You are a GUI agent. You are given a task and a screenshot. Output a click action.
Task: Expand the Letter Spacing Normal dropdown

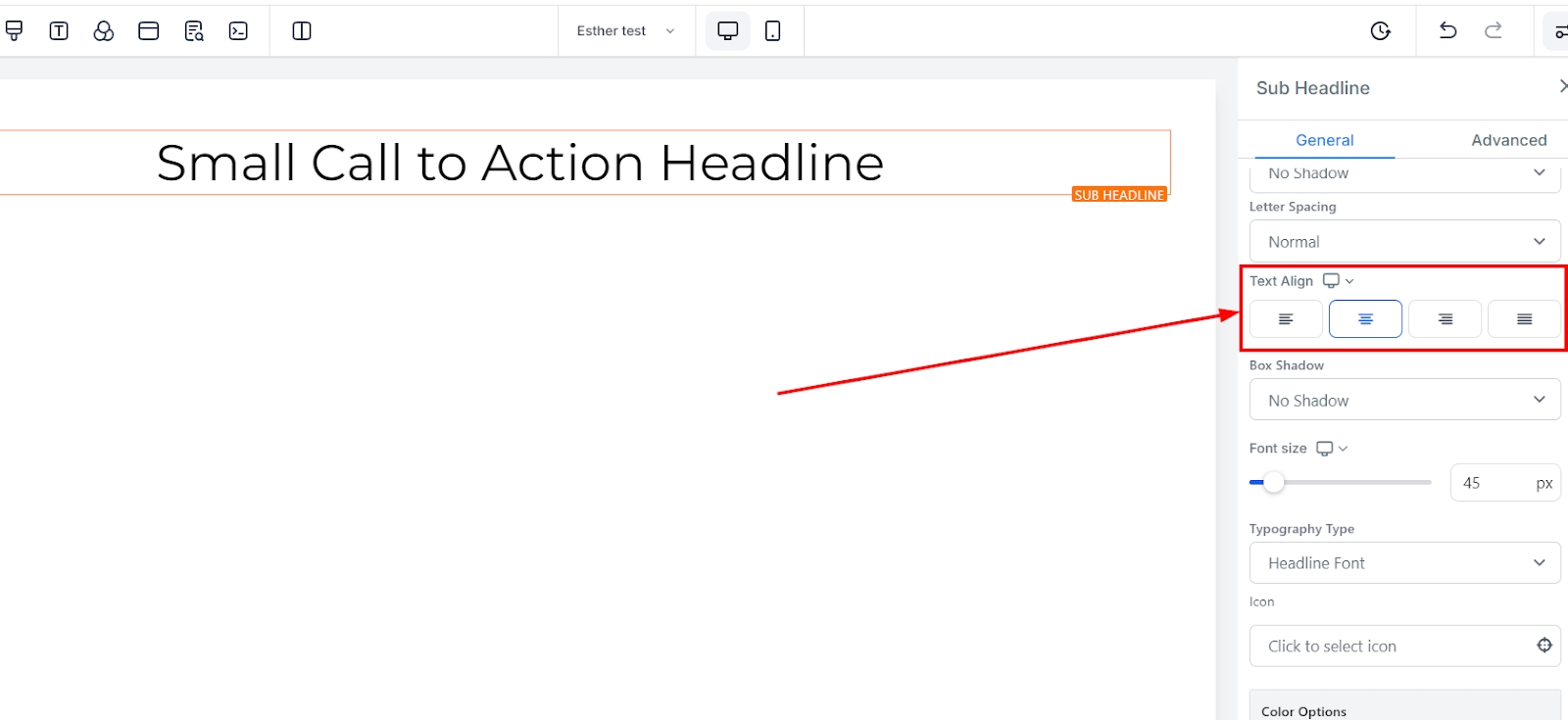coord(1404,242)
